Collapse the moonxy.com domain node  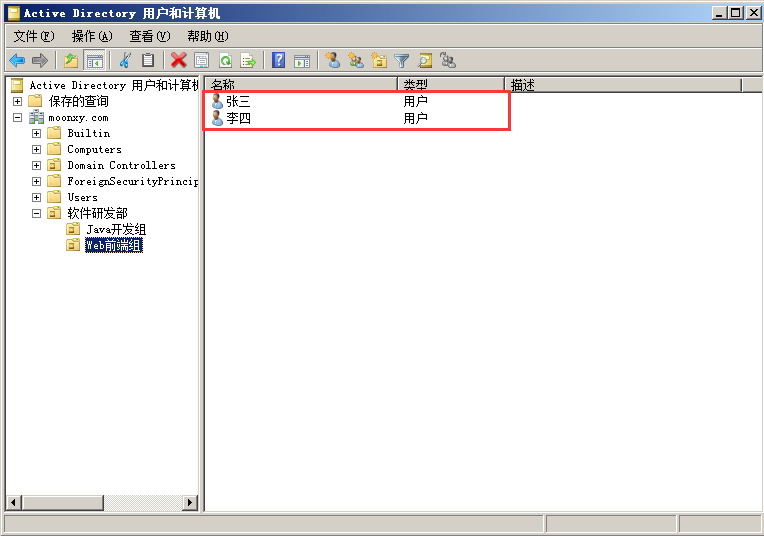(x=18, y=117)
